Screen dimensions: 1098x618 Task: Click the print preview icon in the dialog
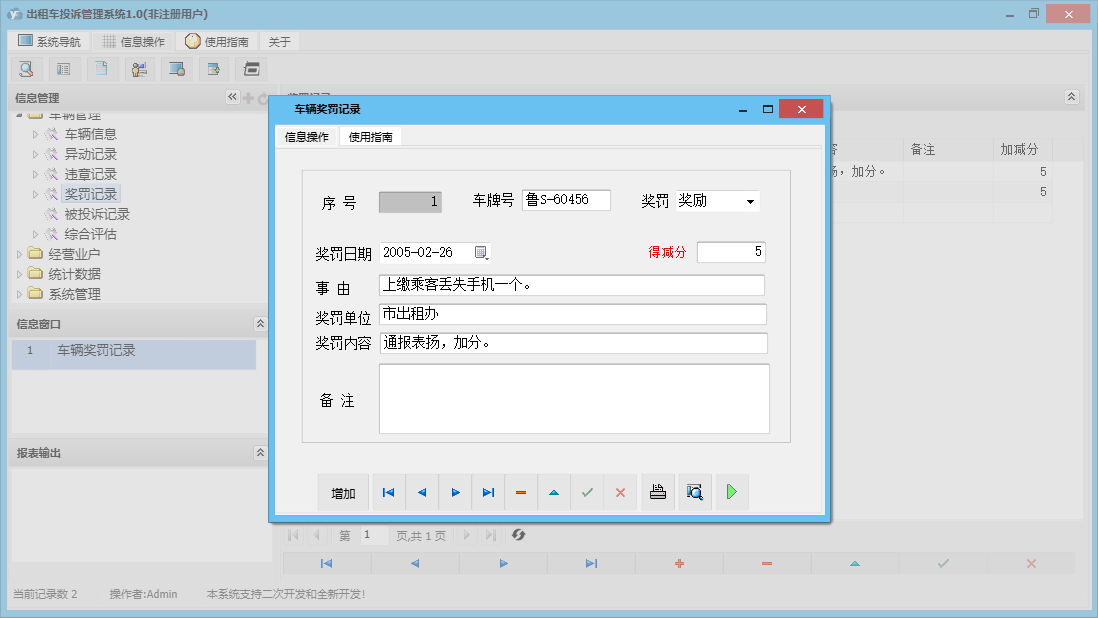tap(694, 492)
